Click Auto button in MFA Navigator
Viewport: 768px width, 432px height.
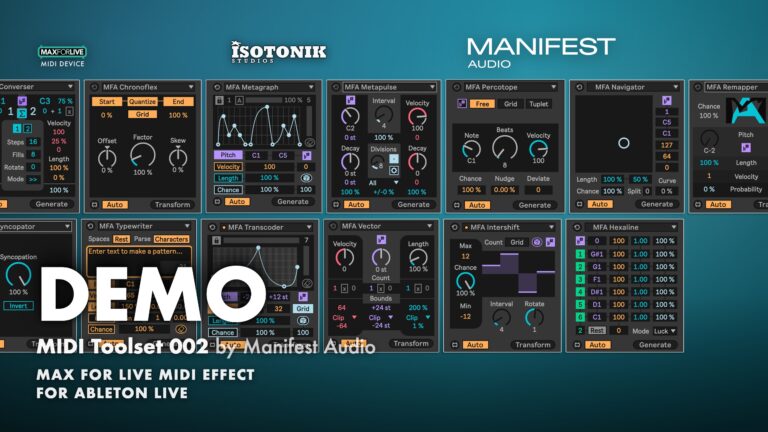click(x=600, y=204)
